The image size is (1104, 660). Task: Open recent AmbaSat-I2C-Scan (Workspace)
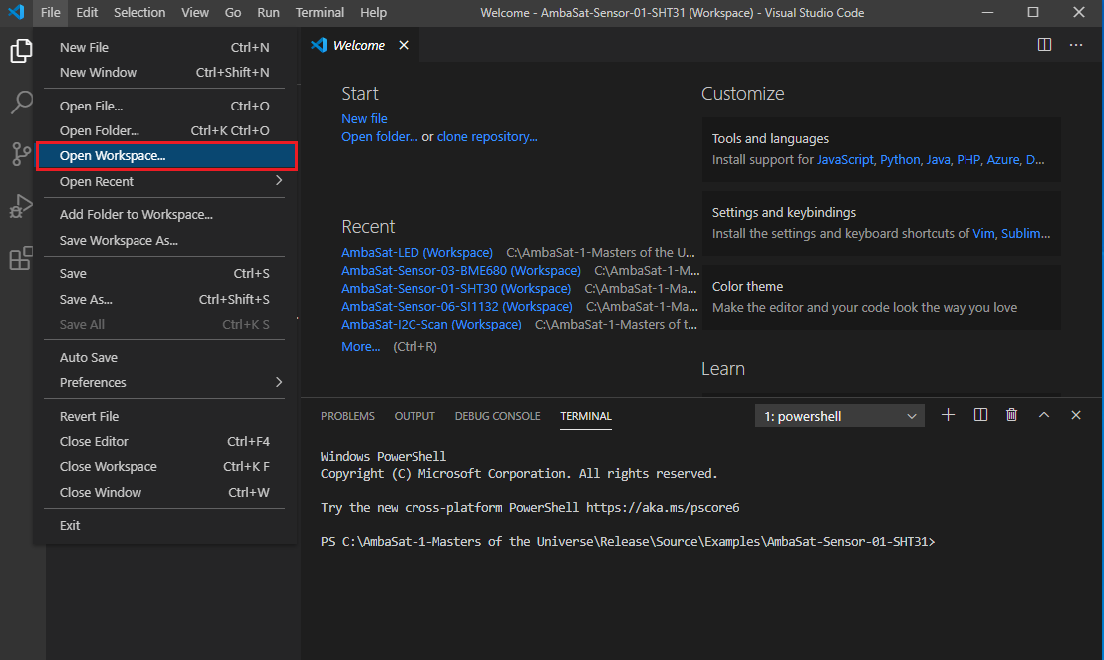coord(432,325)
